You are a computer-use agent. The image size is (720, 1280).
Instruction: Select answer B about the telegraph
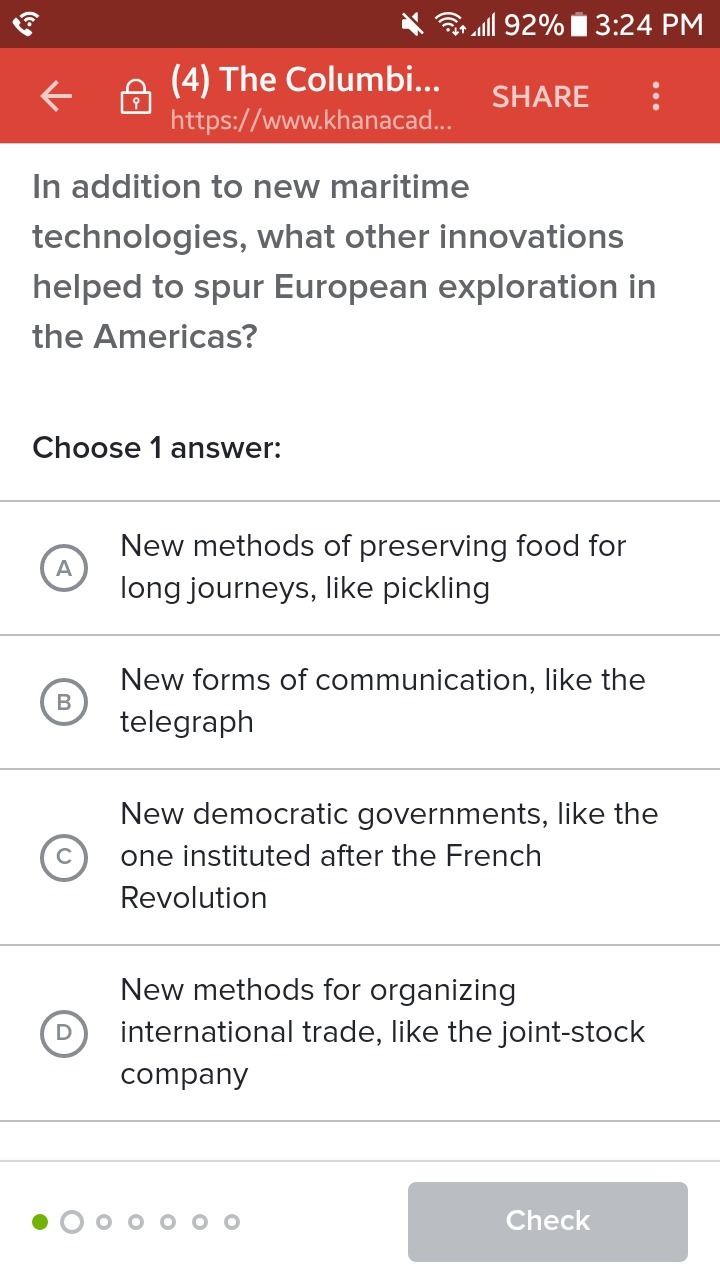pos(64,701)
